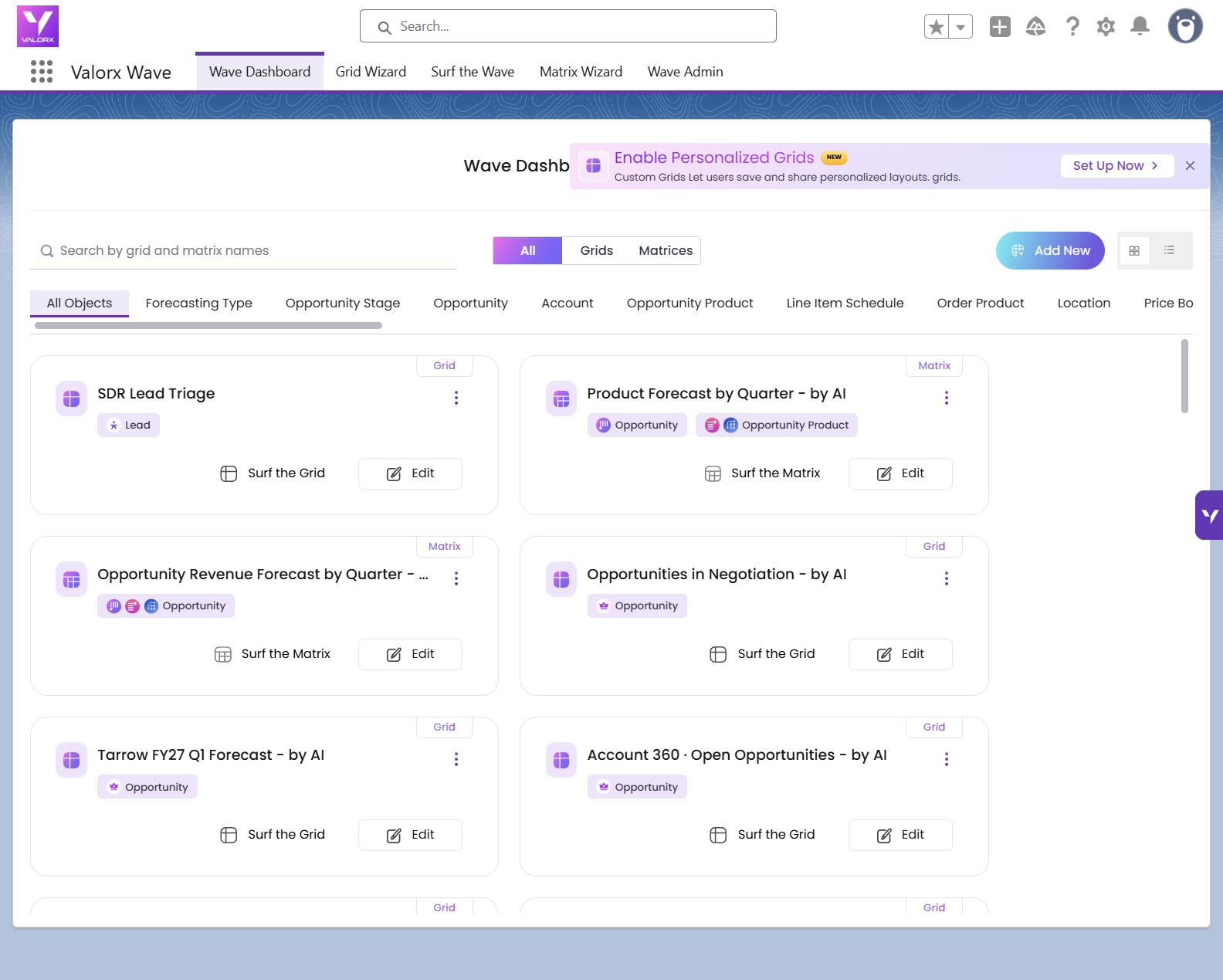Screen dimensions: 1223x980
Task: Open the SDR Lead Triage options menu
Action: coord(456,398)
